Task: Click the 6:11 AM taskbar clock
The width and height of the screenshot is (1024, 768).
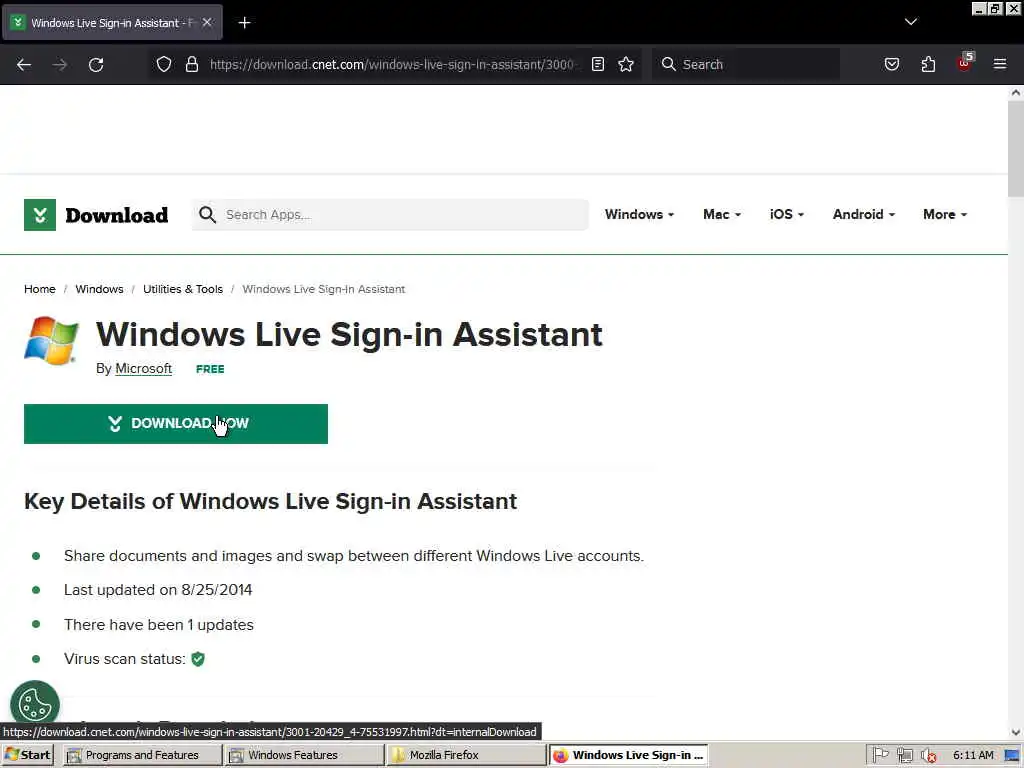Action: (973, 755)
